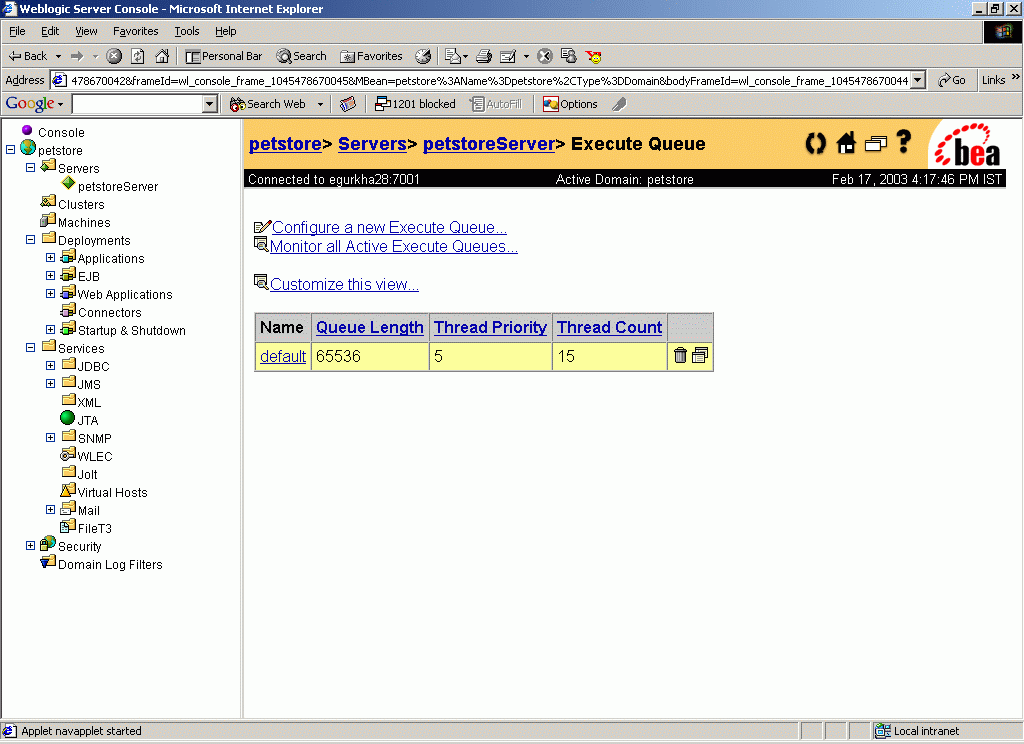Click Customize this view link
This screenshot has height=744, width=1024.
point(344,284)
